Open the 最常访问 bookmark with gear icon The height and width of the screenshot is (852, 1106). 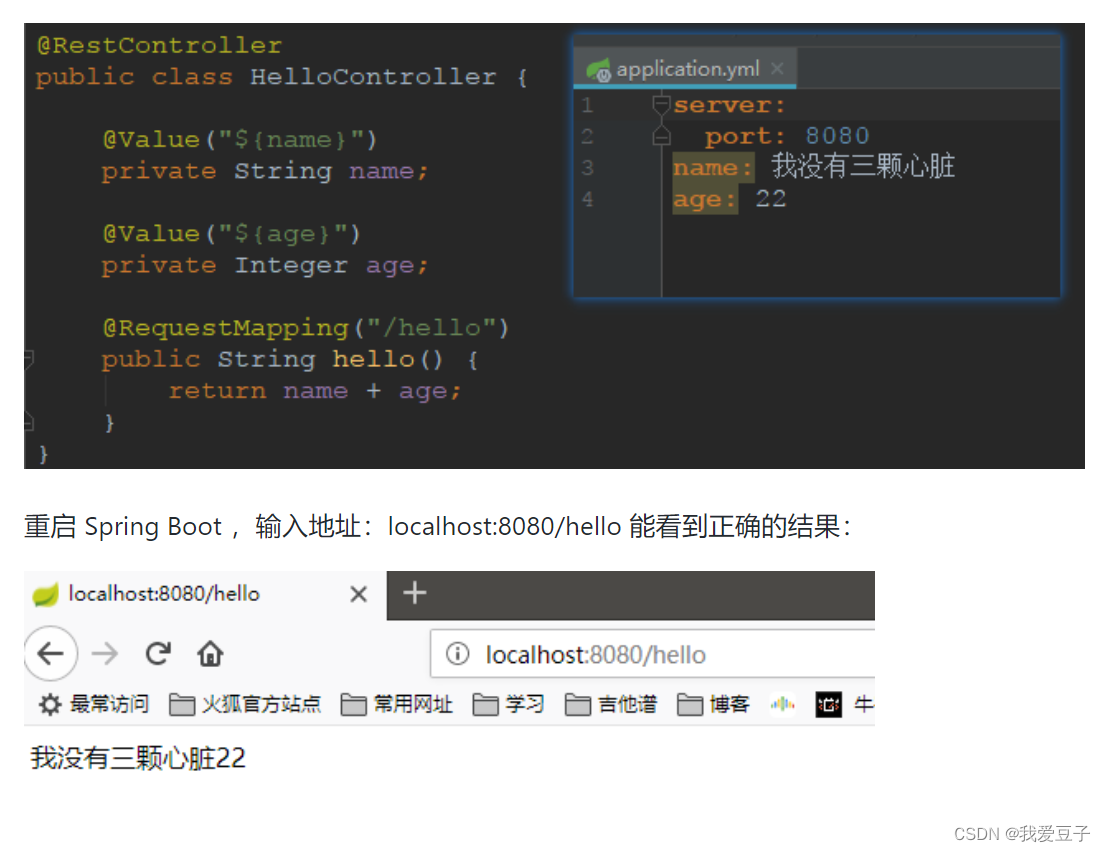(x=94, y=704)
